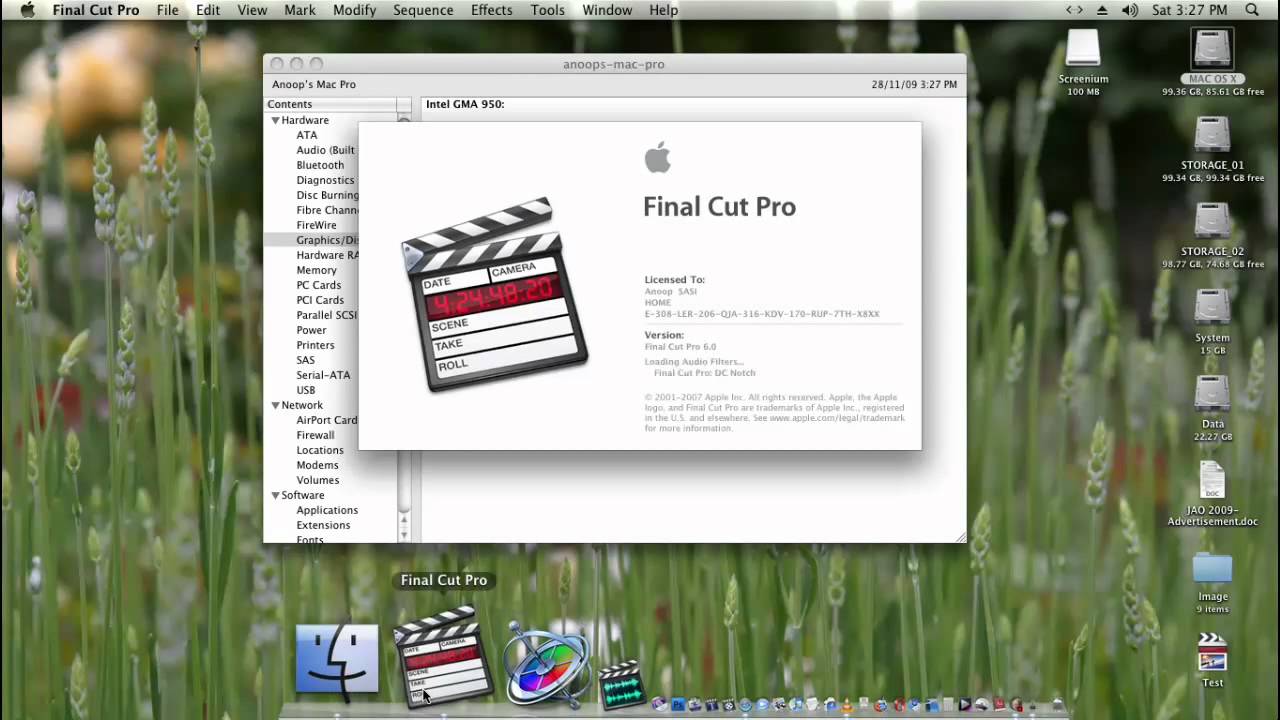Open the Apple menu
The image size is (1280, 720).
27,10
